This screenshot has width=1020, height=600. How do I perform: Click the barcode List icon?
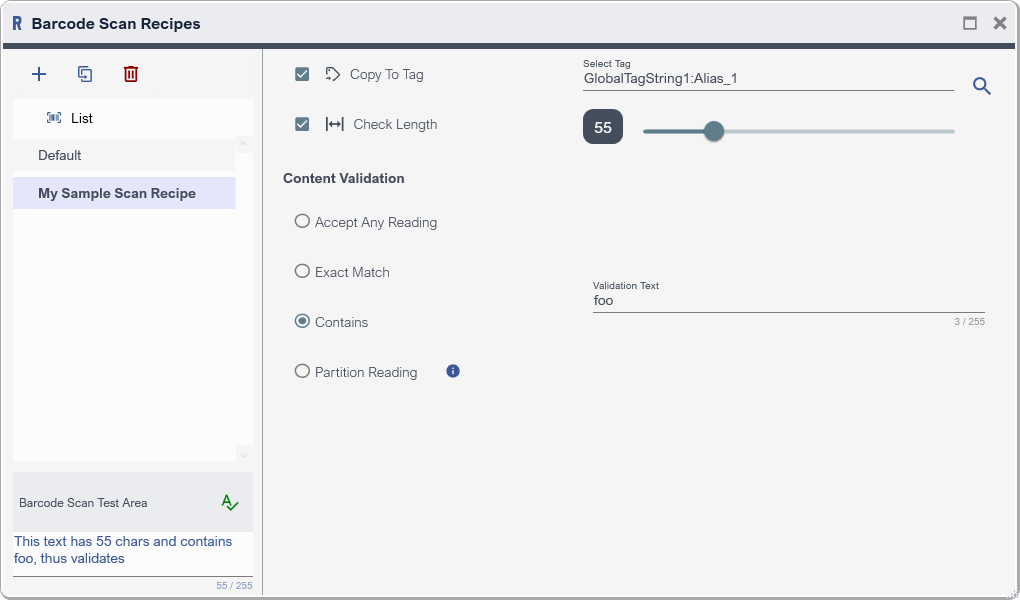click(54, 118)
